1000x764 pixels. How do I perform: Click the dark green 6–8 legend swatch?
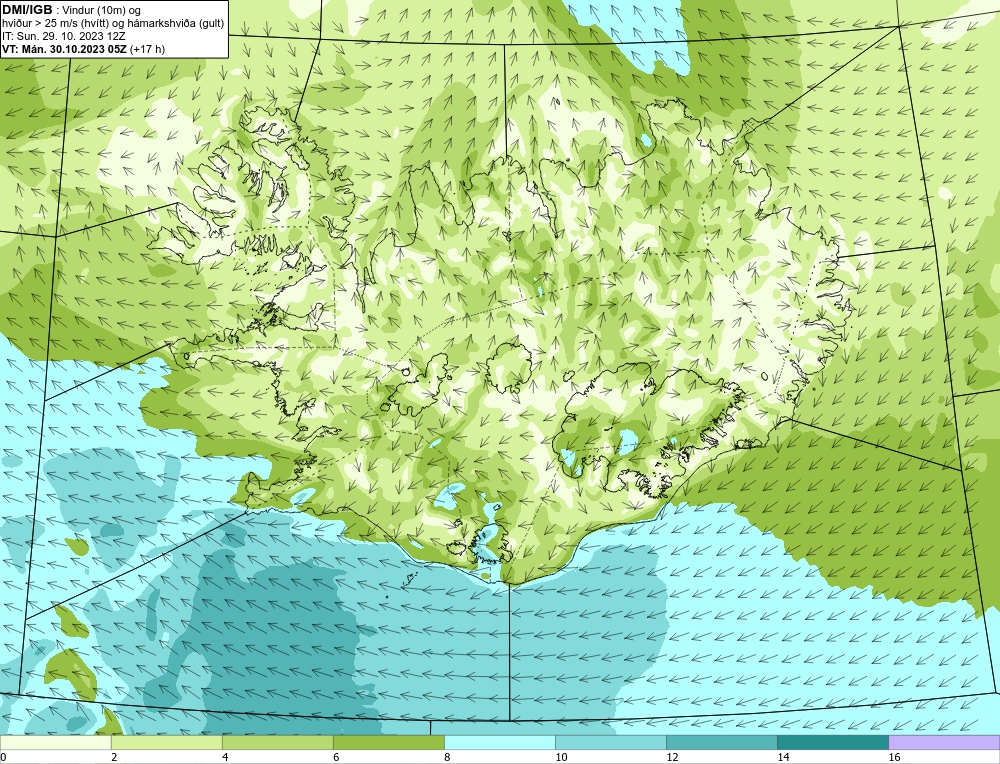388,742
